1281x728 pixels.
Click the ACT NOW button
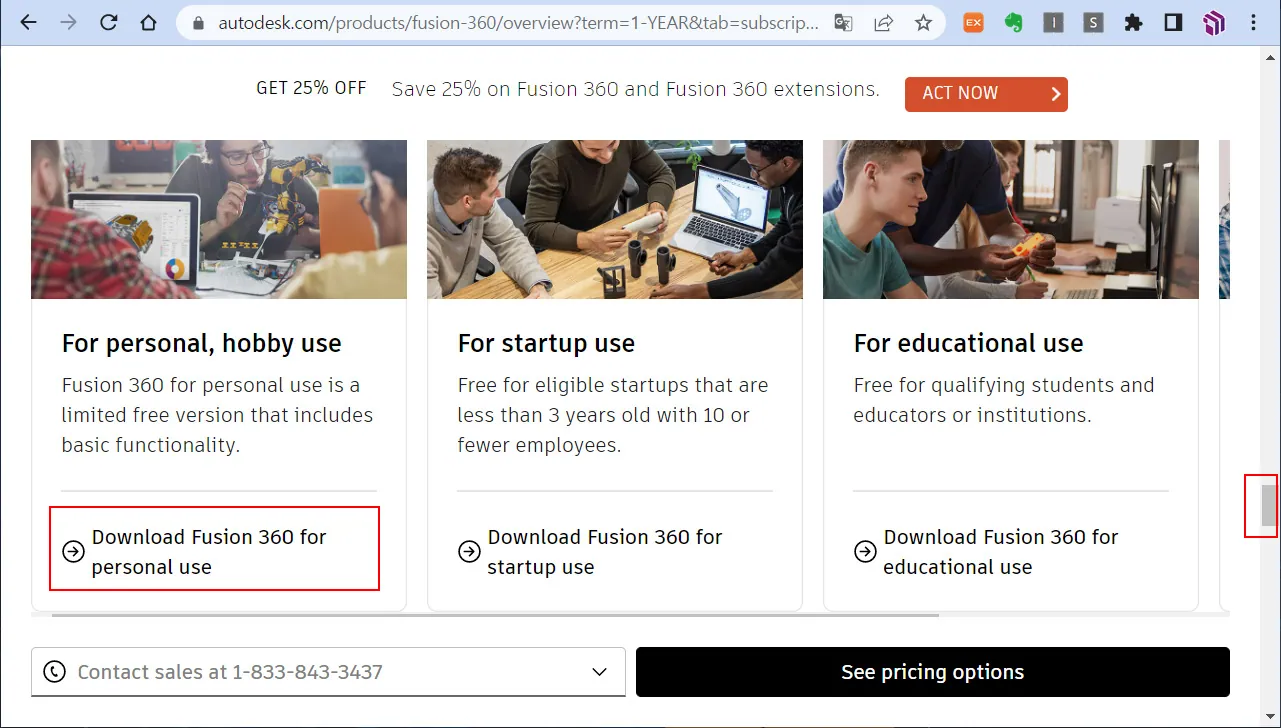[x=986, y=94]
